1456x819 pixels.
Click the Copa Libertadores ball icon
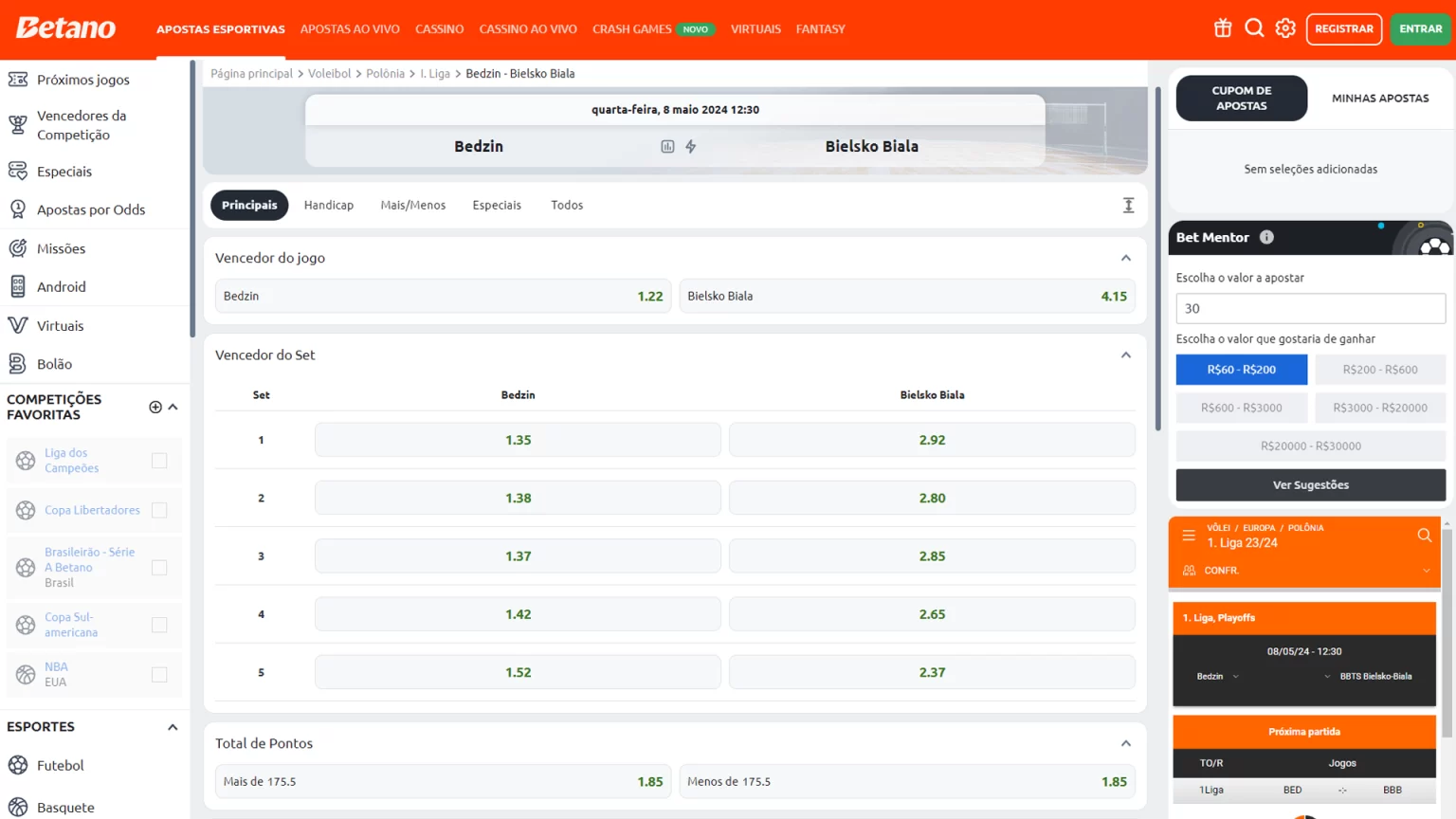coord(26,510)
